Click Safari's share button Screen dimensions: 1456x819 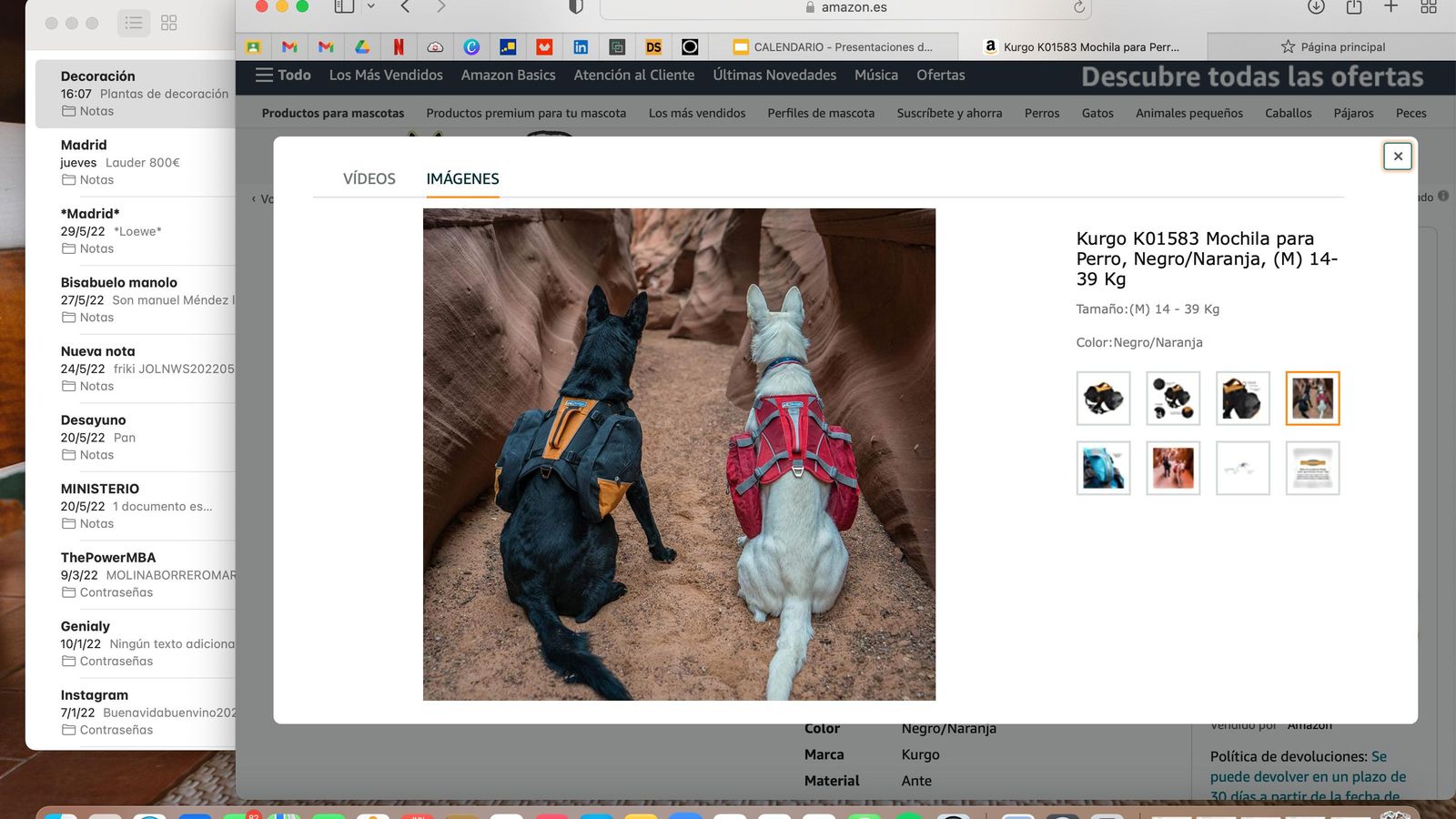(x=1354, y=7)
